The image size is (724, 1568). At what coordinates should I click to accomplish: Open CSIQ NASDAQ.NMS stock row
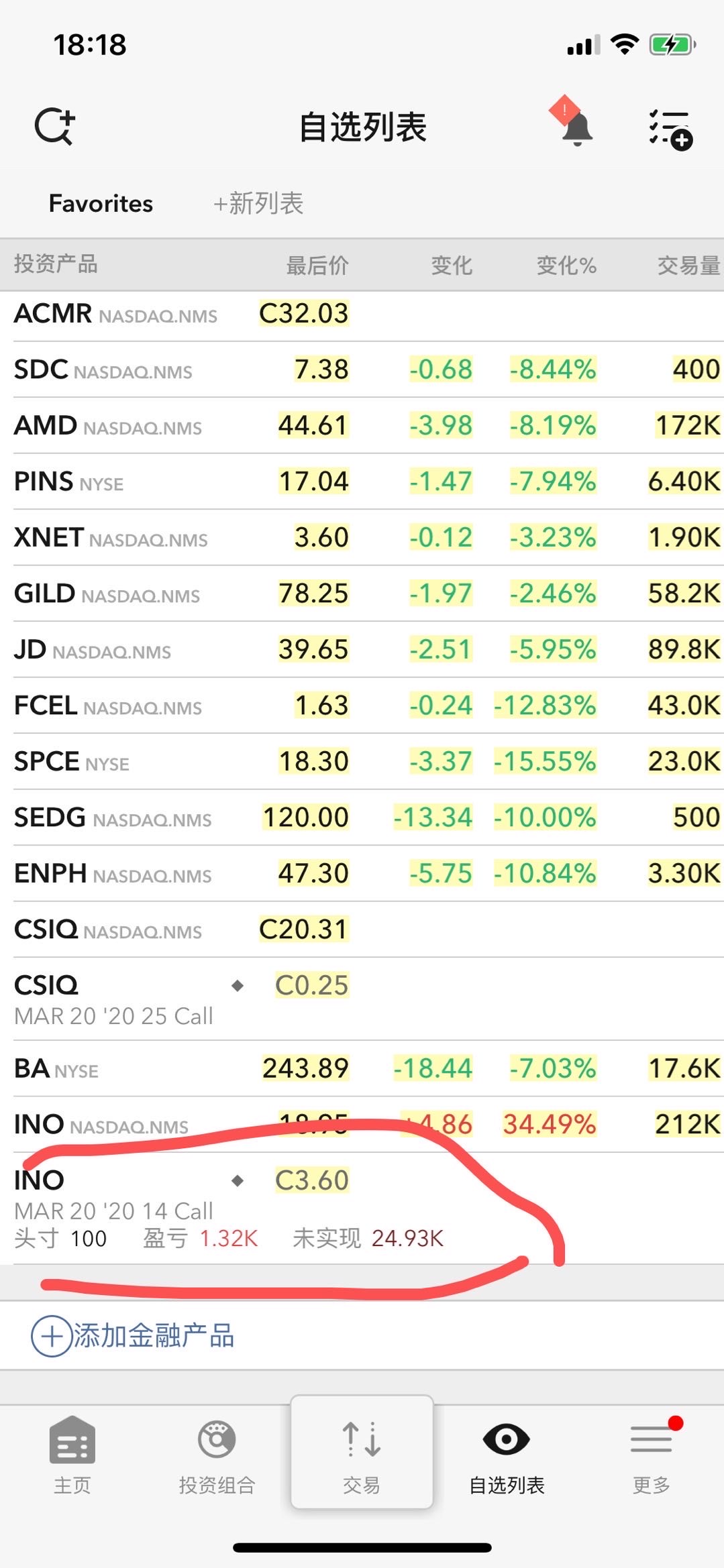click(362, 930)
